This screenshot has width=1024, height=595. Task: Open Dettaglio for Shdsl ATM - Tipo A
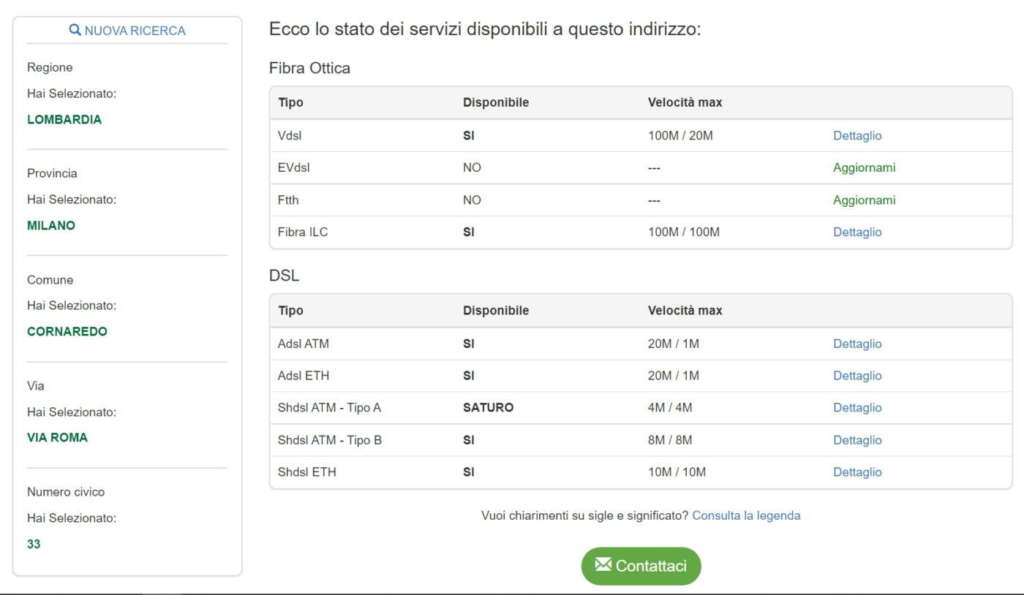tap(857, 408)
